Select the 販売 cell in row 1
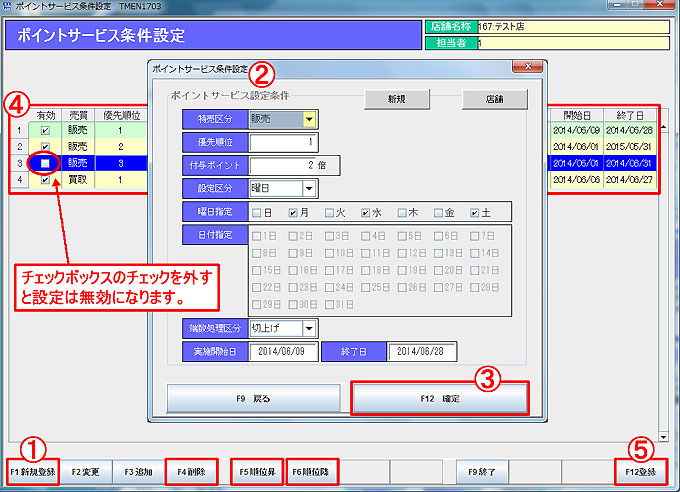 (x=78, y=130)
